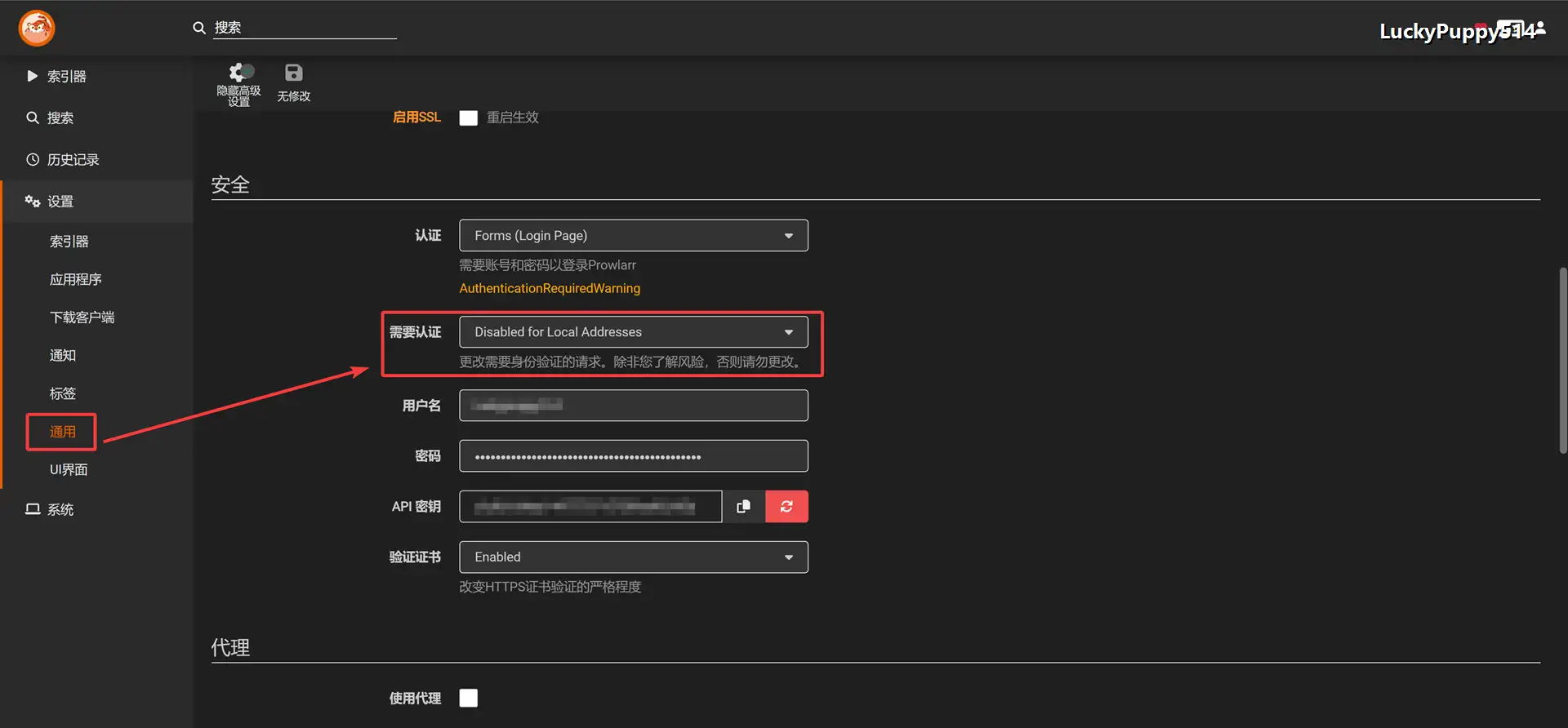Screen dimensions: 1568x728
Task: Focus the top 搜索 search field
Action: 305,28
